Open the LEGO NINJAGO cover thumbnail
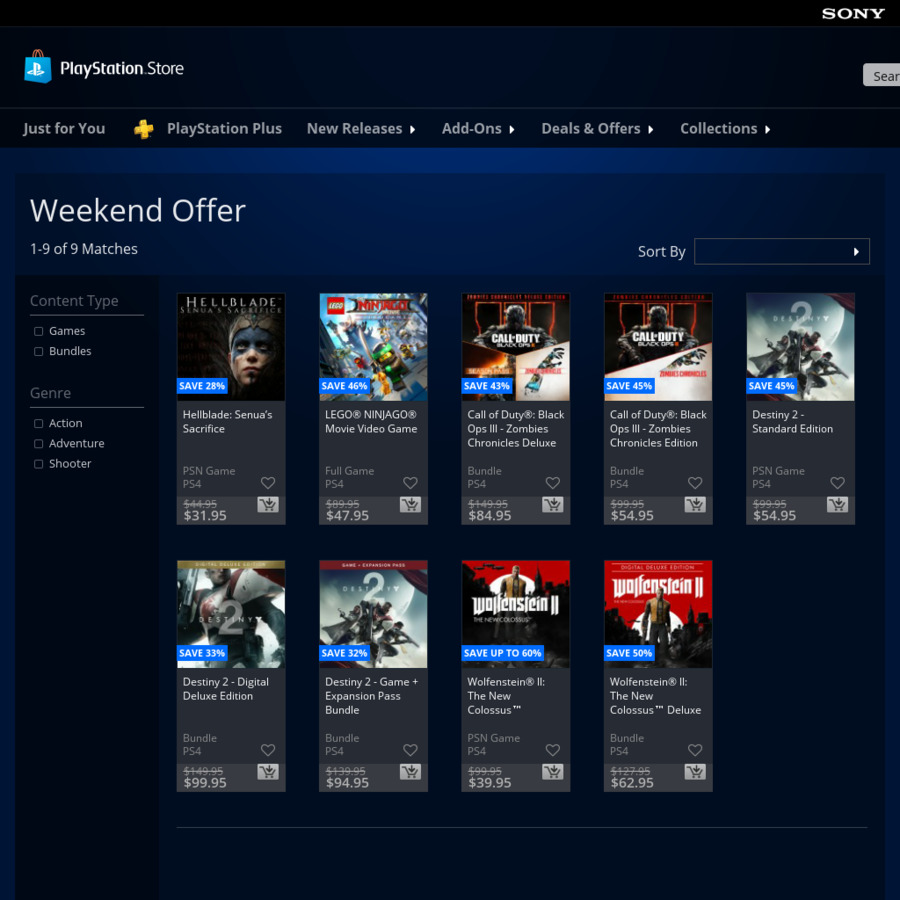Image resolution: width=900 pixels, height=900 pixels. coord(373,347)
